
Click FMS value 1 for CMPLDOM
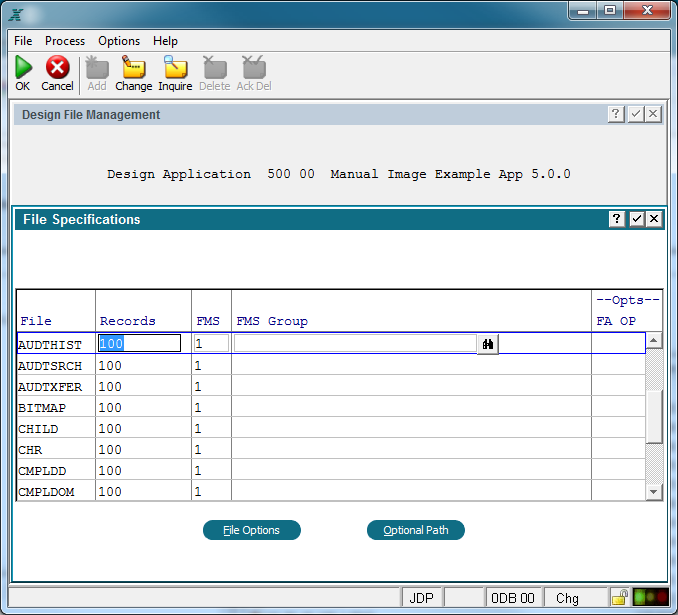[198, 492]
